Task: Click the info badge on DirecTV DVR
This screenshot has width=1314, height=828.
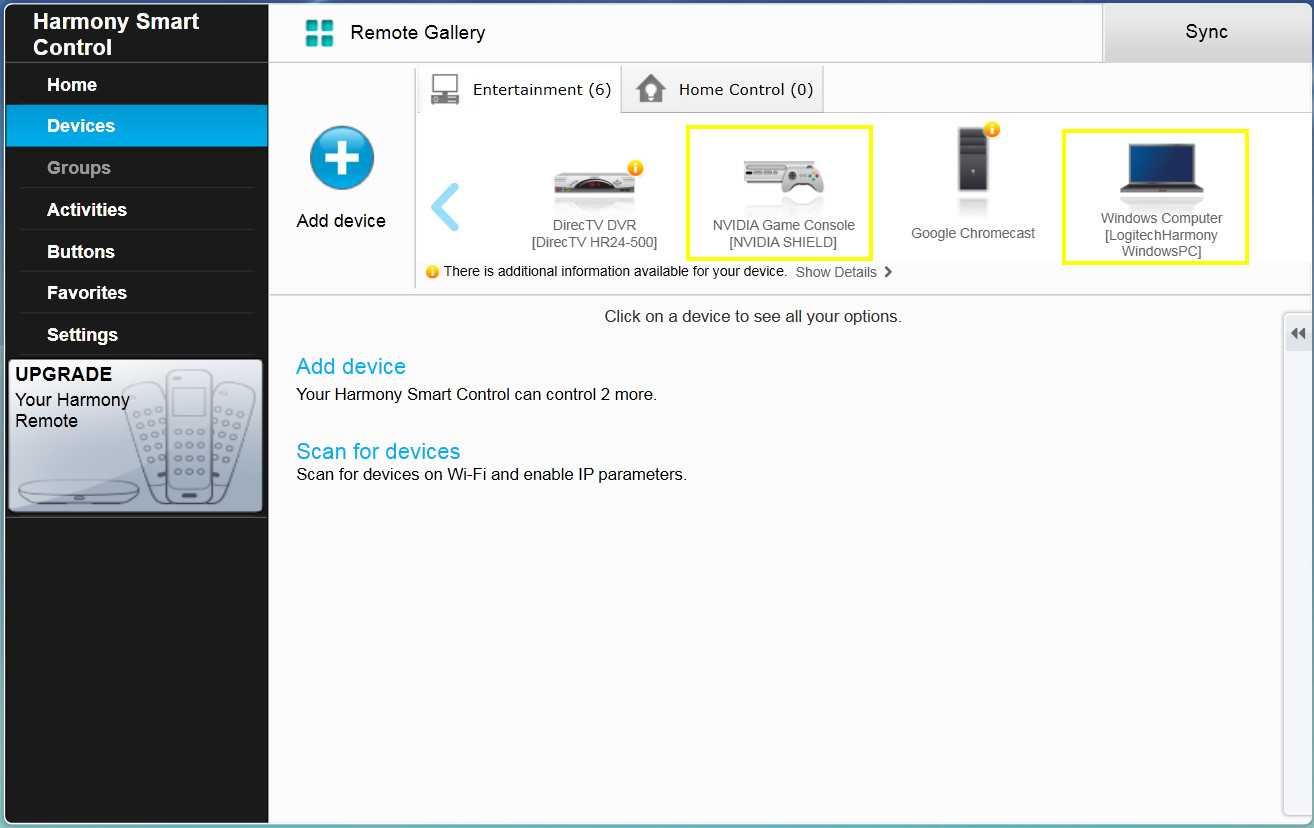Action: 635,168
